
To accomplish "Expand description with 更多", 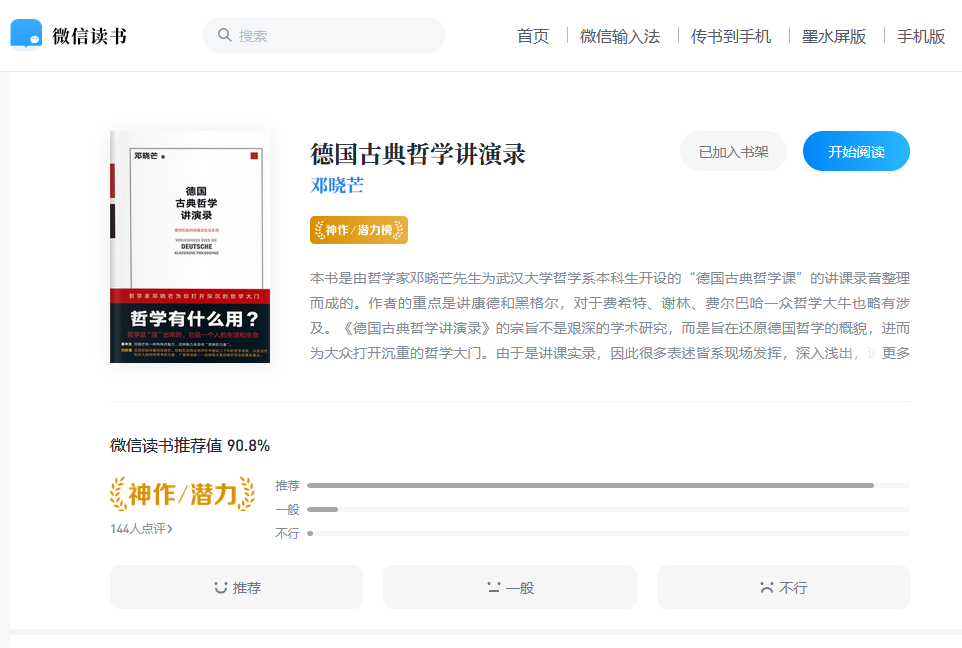I will [895, 353].
